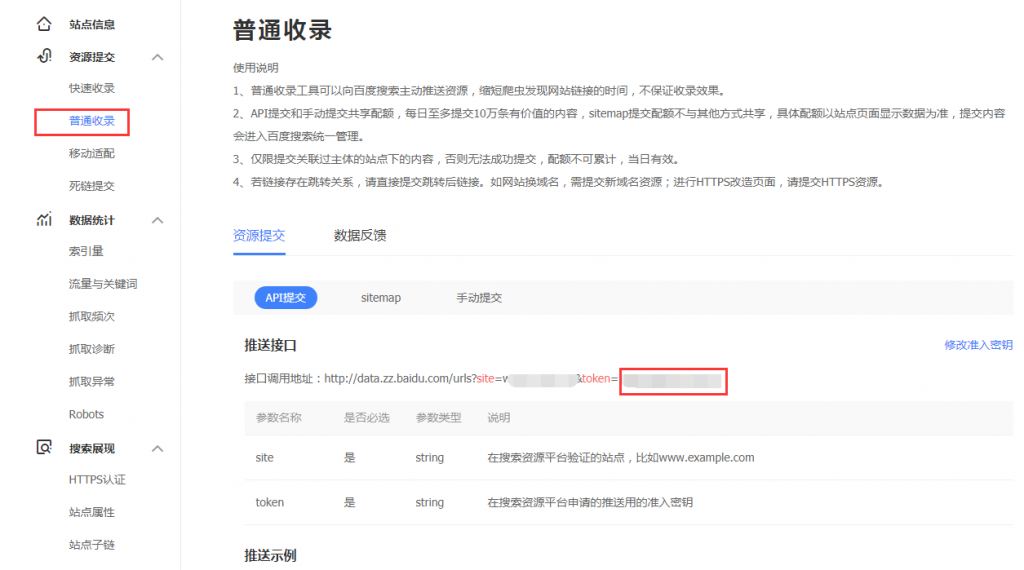The height and width of the screenshot is (570, 1024).
Task: Open 站点子链 in the sidebar
Action: [91, 545]
